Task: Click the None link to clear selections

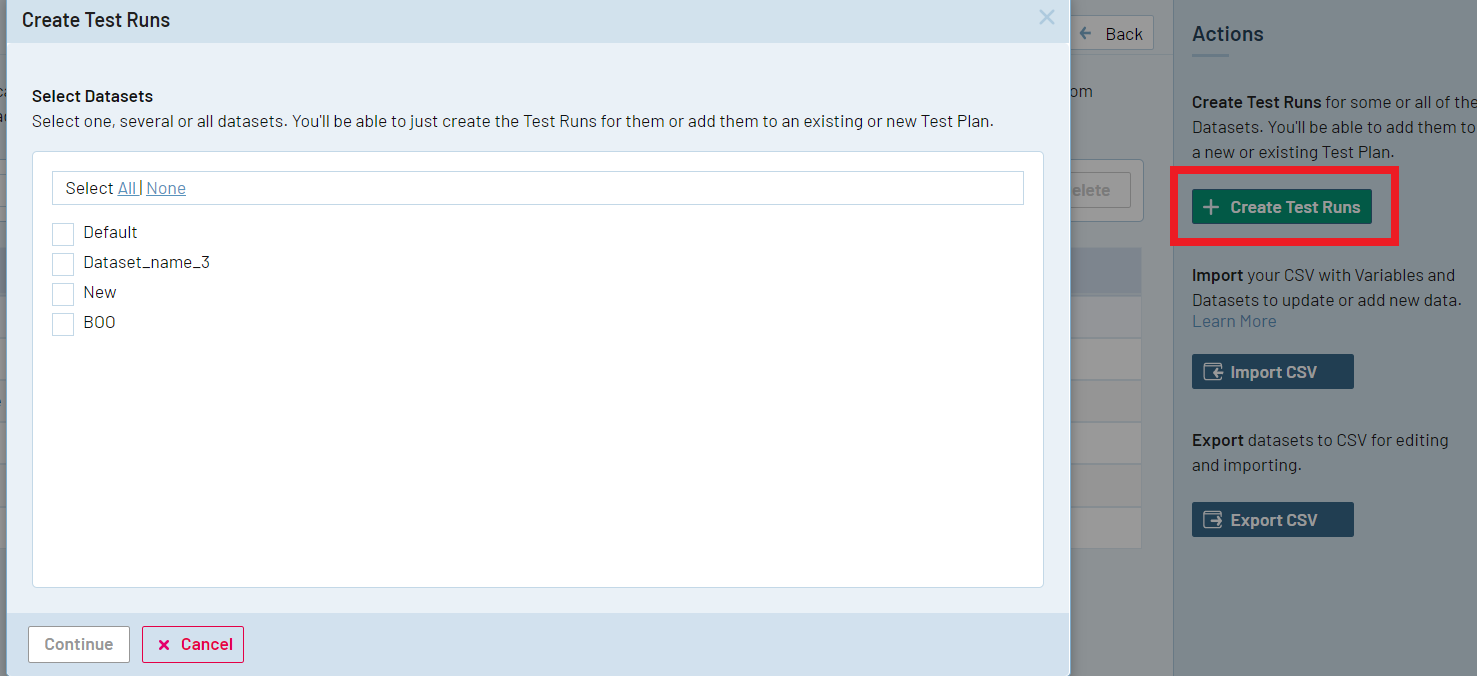Action: click(165, 187)
